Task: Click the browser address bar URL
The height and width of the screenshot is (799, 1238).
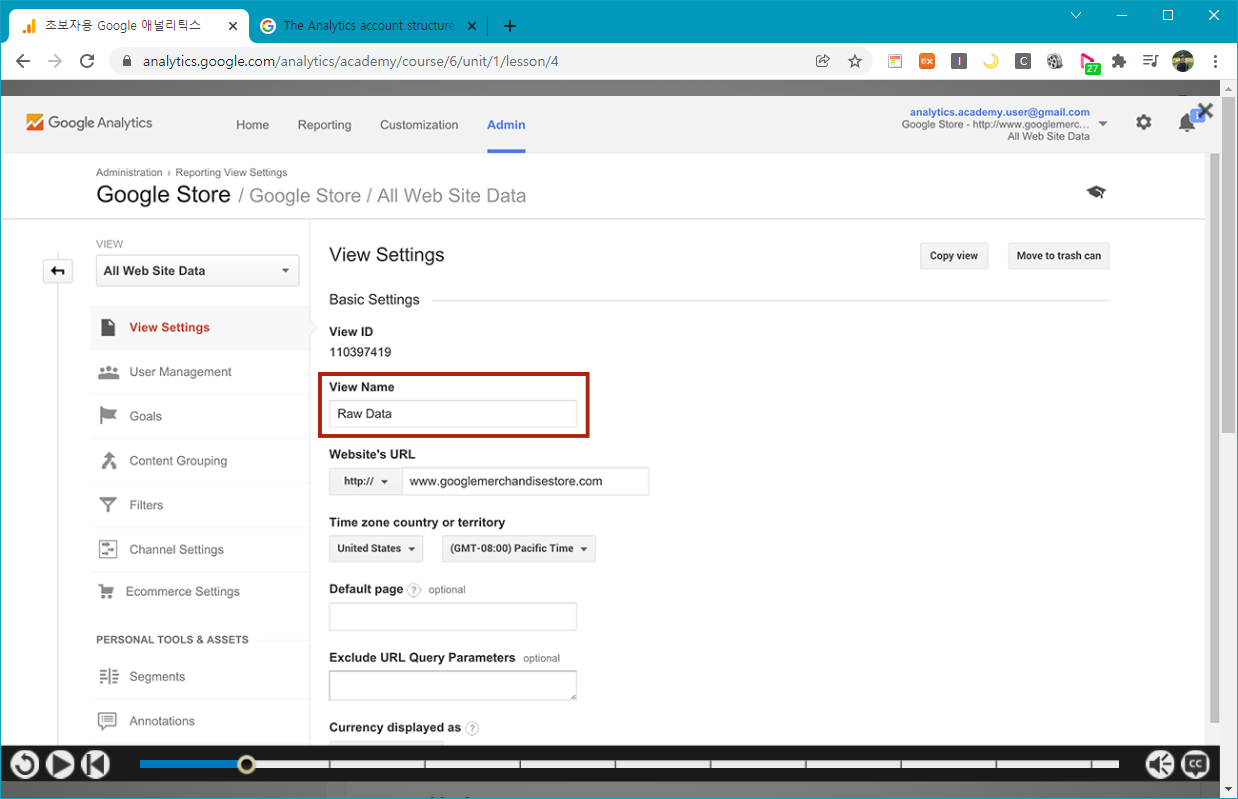Action: (x=350, y=61)
